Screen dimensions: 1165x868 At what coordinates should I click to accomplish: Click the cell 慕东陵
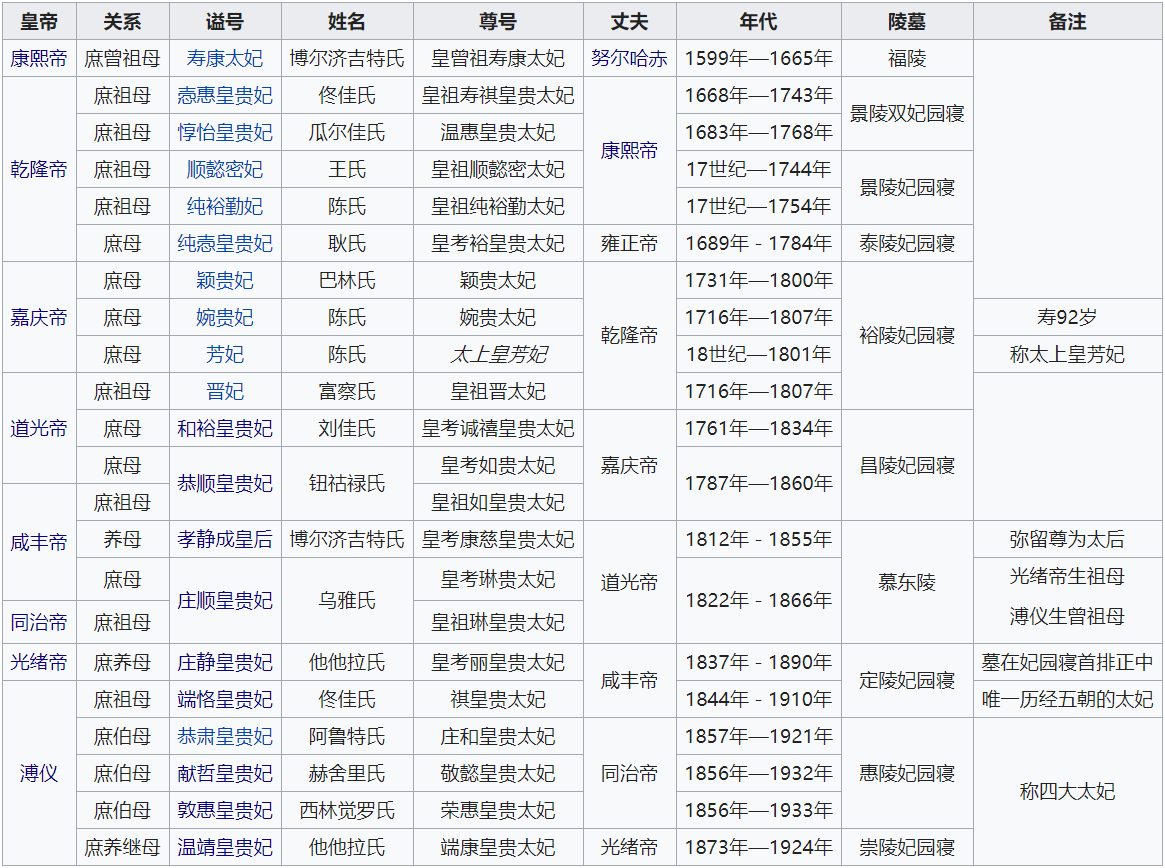click(x=907, y=582)
